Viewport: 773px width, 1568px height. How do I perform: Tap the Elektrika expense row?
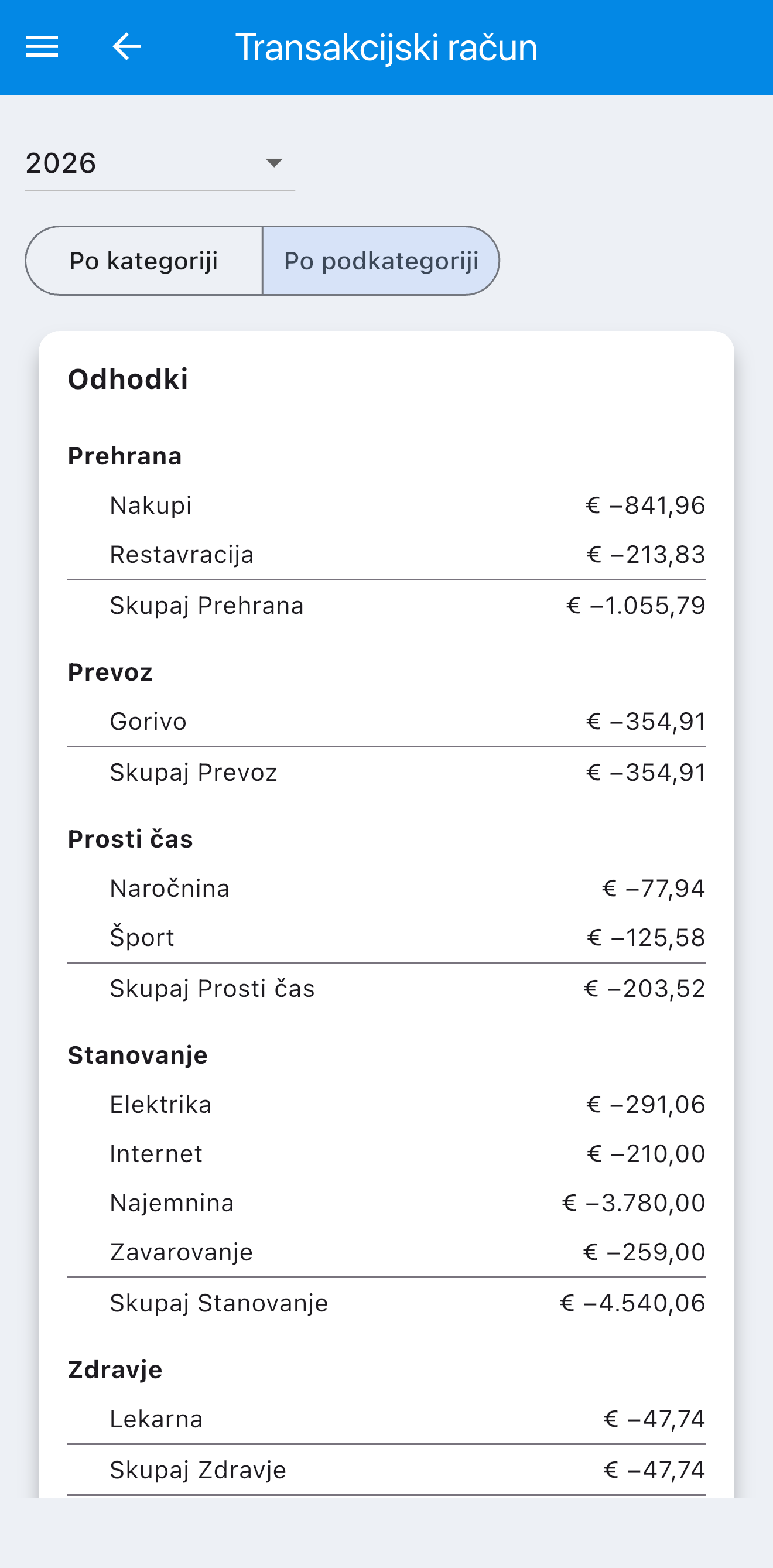[x=386, y=1104]
